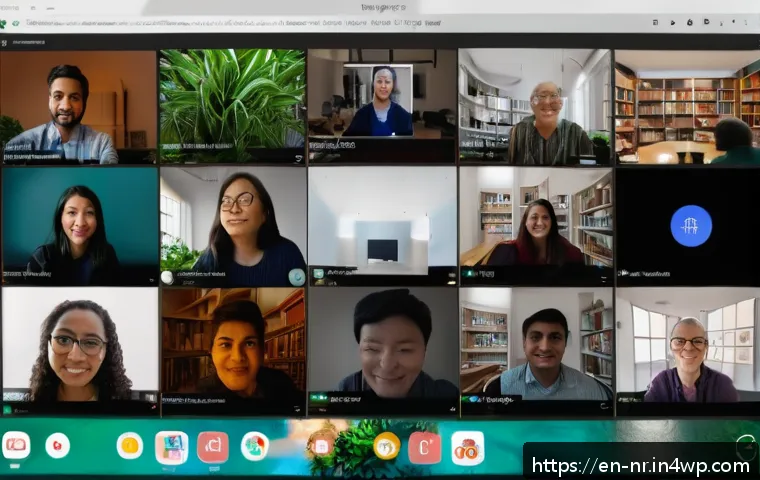Open the rightmost white dock icon with orange circles

468,448
